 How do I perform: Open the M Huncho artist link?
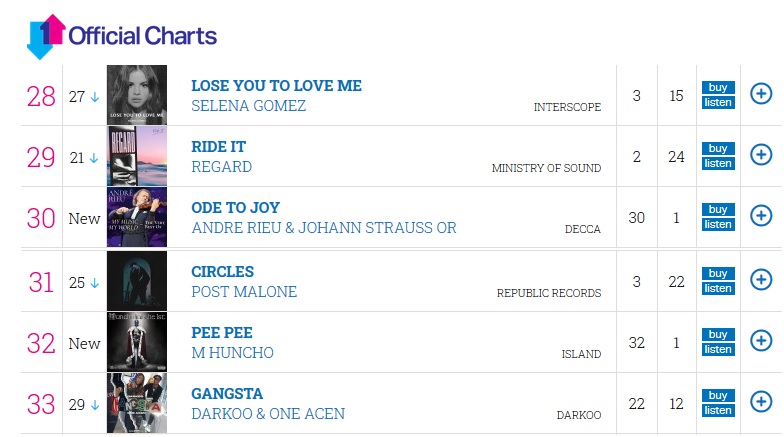coord(232,353)
